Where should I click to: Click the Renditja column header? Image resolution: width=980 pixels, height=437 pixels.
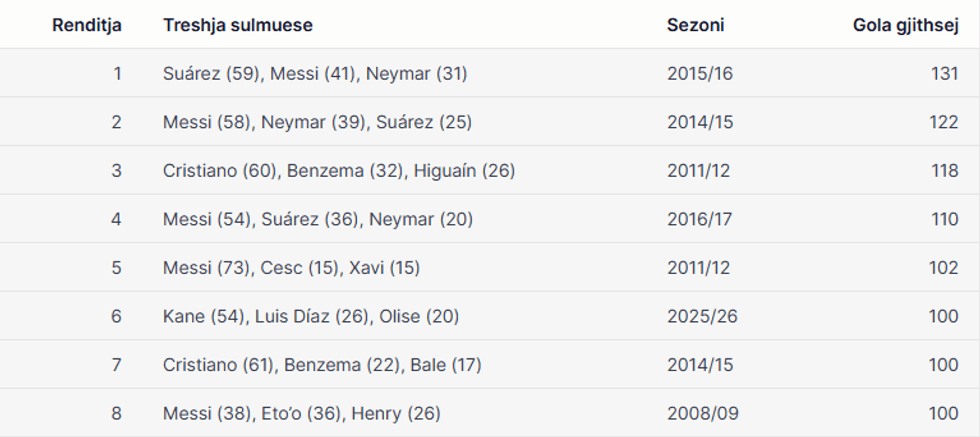tap(87, 25)
